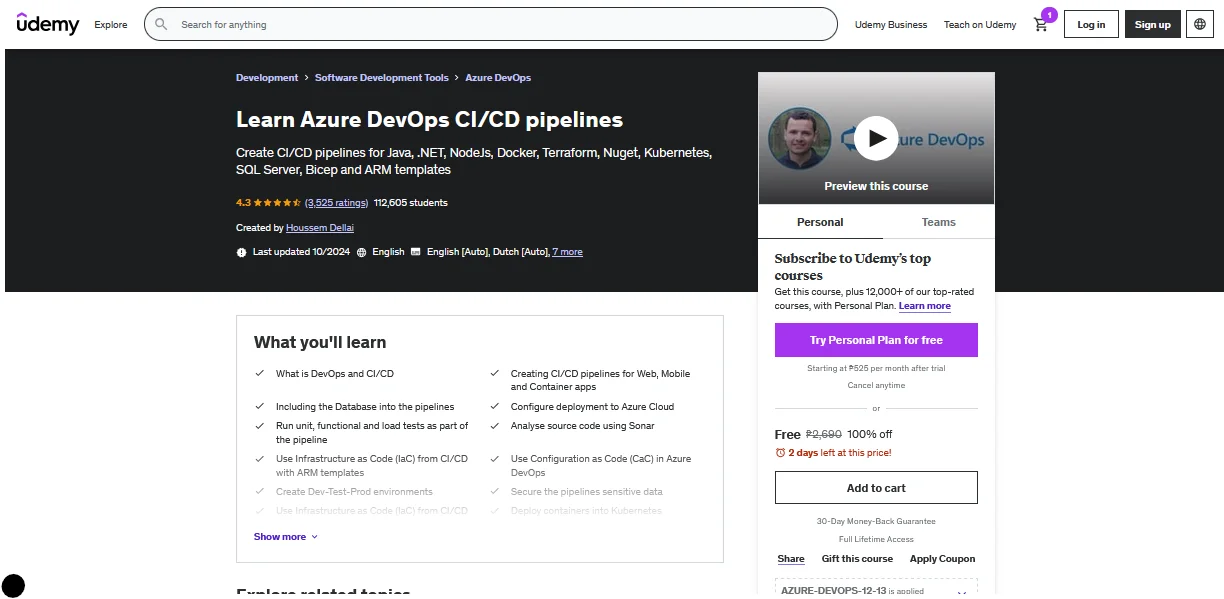
Task: Click the instructor photo thumbnail
Action: click(x=800, y=138)
